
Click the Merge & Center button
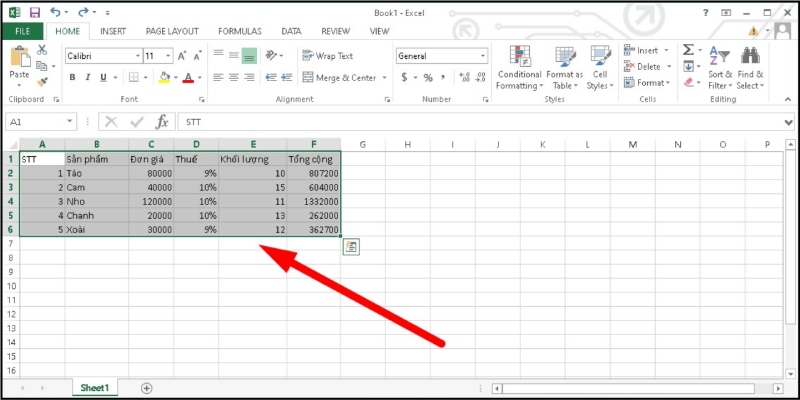pos(344,77)
